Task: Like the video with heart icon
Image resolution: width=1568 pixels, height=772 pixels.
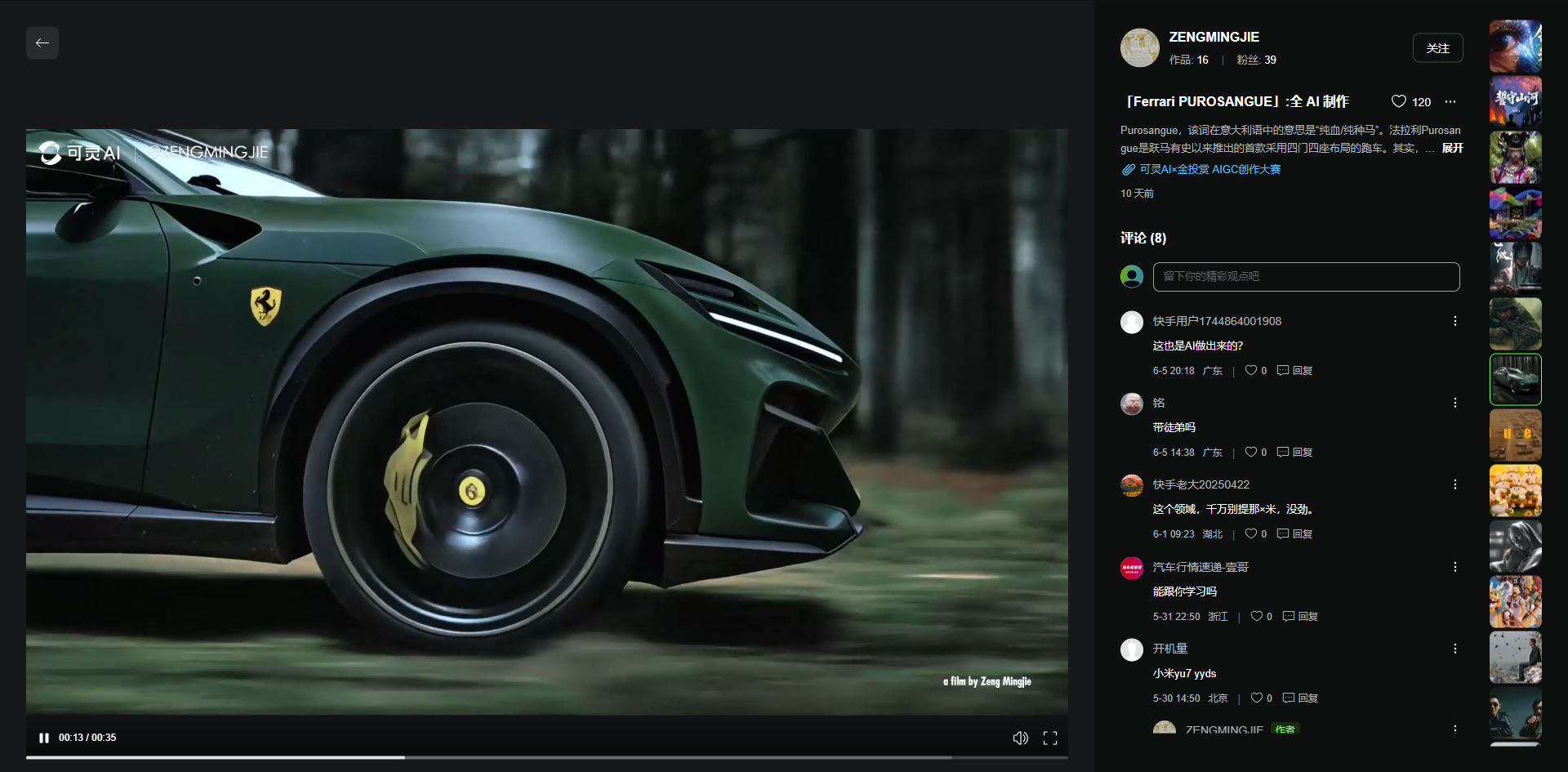Action: click(1399, 101)
